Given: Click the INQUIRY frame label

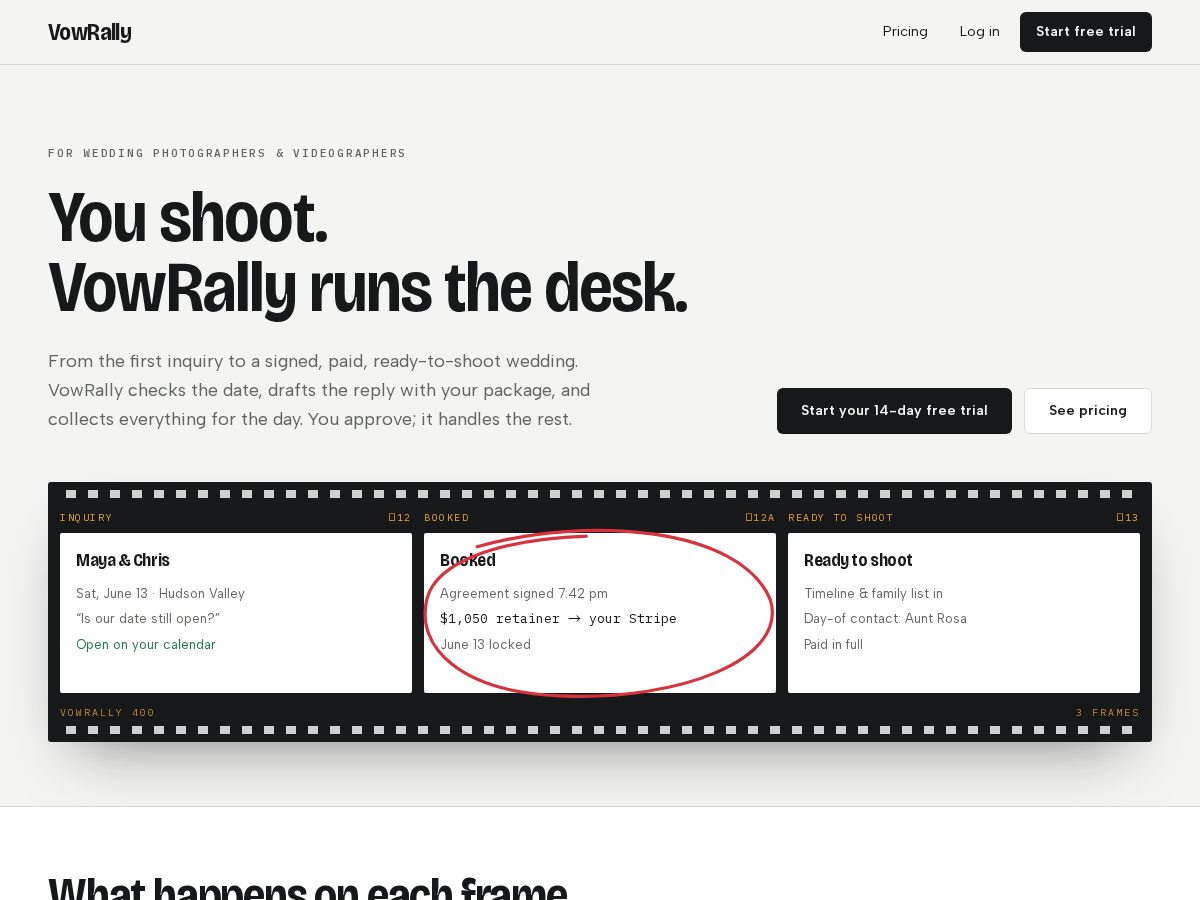Looking at the screenshot, I should (86, 518).
